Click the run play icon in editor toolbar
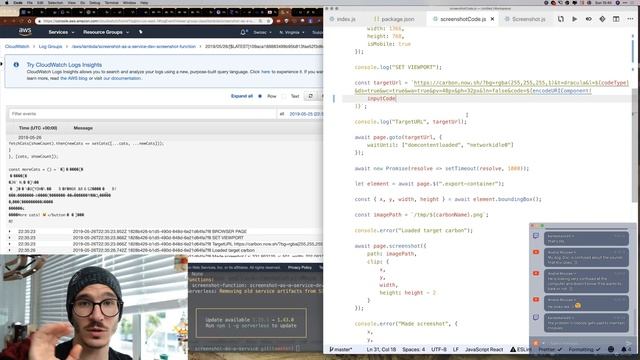 click(575, 19)
